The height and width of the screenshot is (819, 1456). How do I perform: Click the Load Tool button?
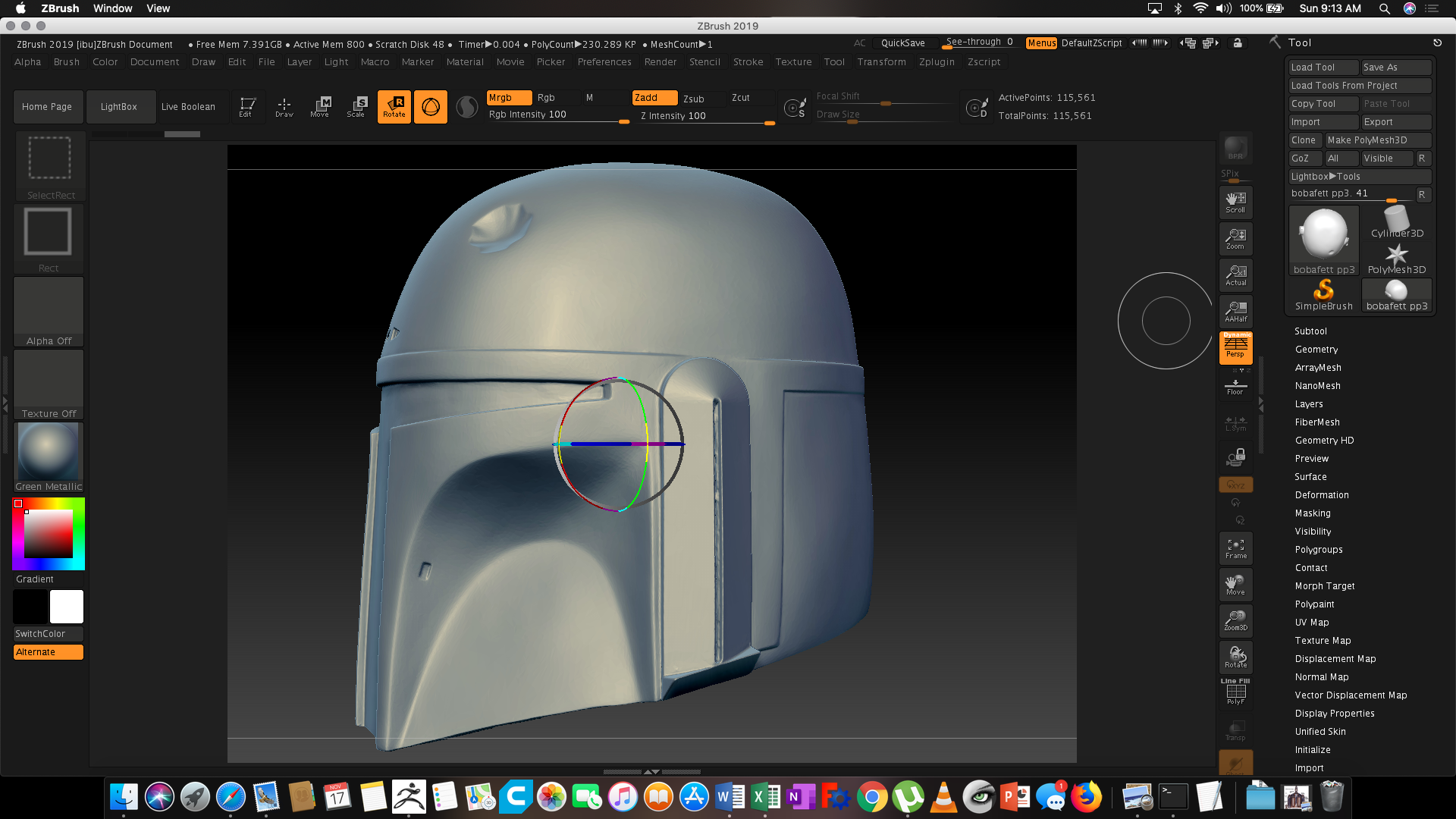click(x=1324, y=67)
